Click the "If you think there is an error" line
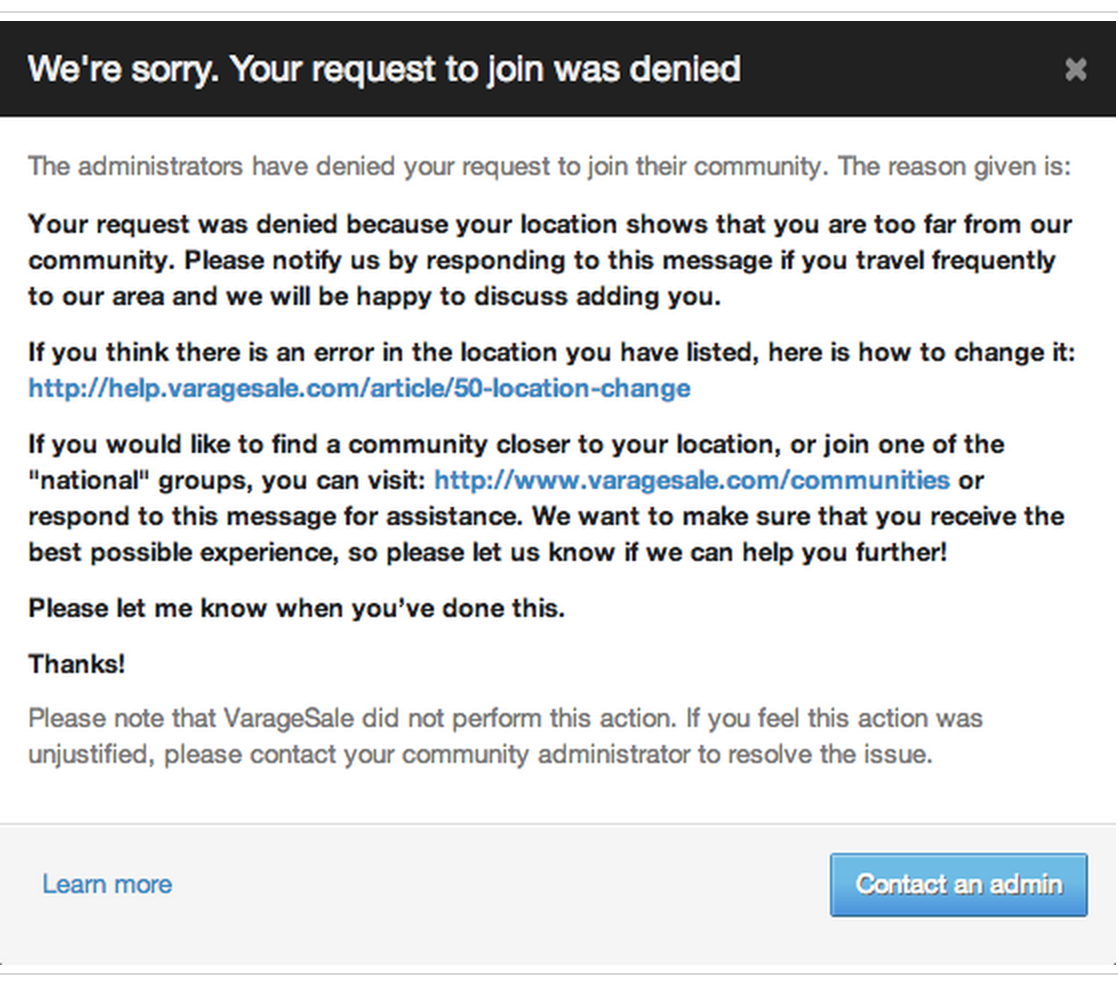 tap(551, 353)
